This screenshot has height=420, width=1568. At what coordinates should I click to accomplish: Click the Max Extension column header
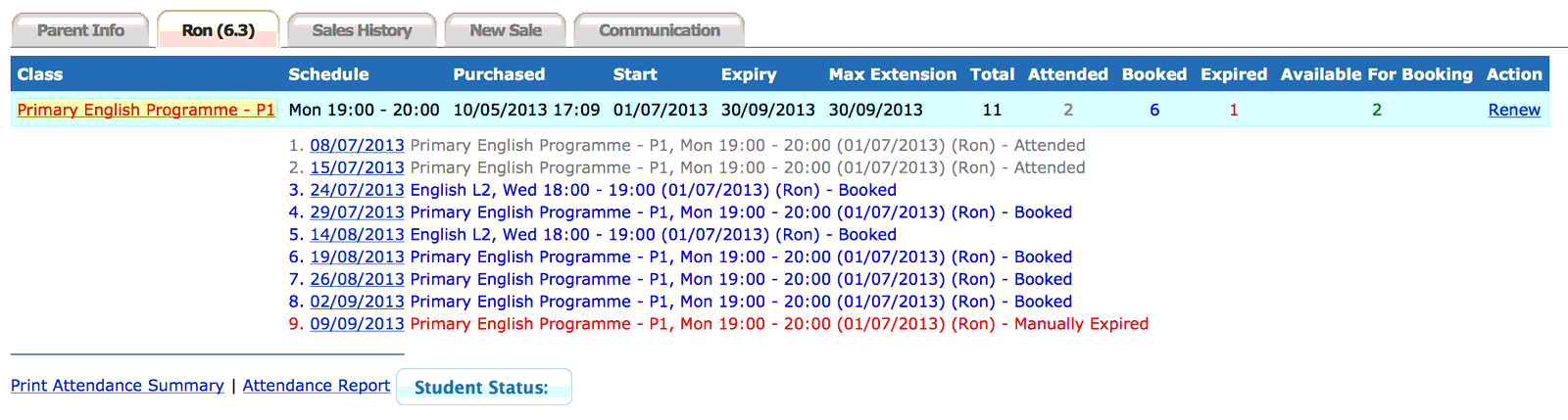(893, 74)
